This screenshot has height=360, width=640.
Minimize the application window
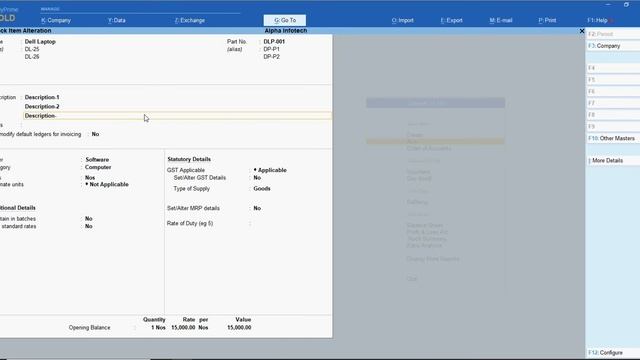(x=608, y=4)
